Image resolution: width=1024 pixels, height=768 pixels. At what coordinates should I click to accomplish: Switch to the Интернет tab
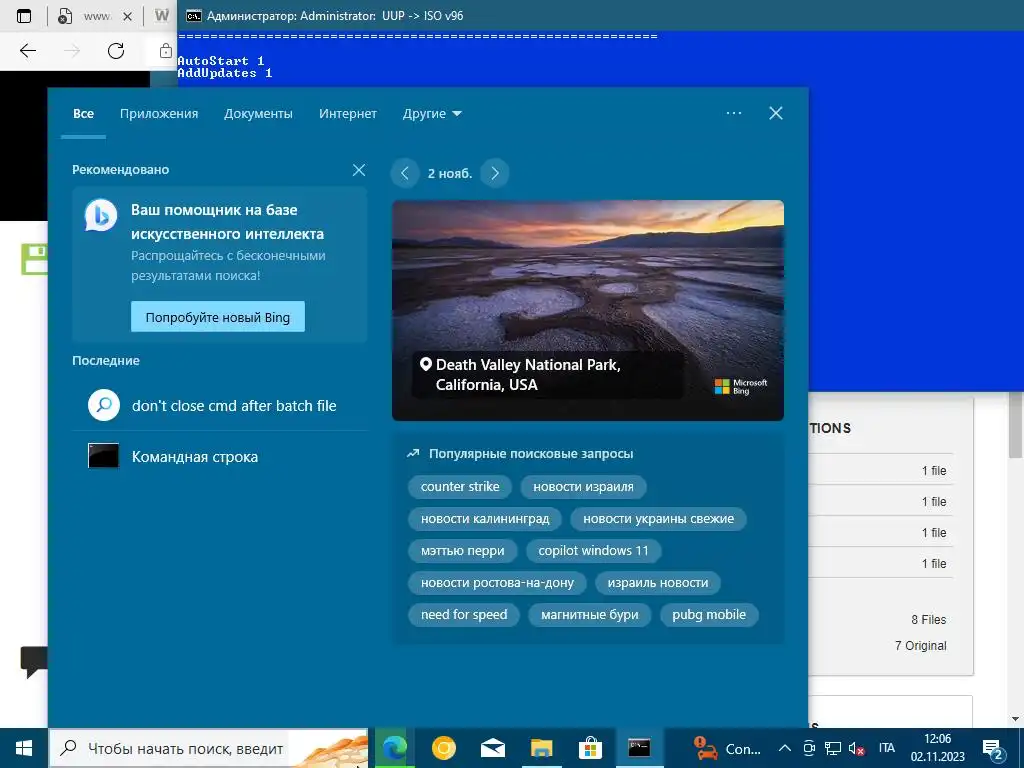pyautogui.click(x=347, y=114)
